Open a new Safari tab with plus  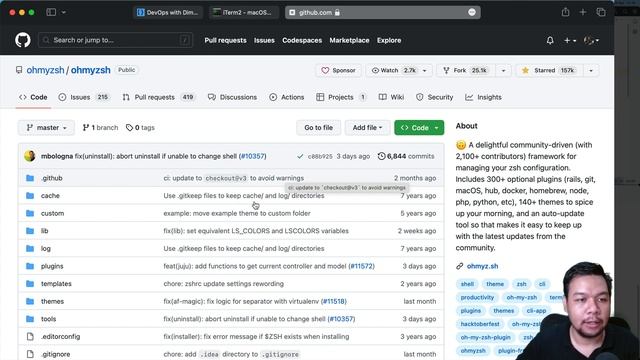coord(583,12)
